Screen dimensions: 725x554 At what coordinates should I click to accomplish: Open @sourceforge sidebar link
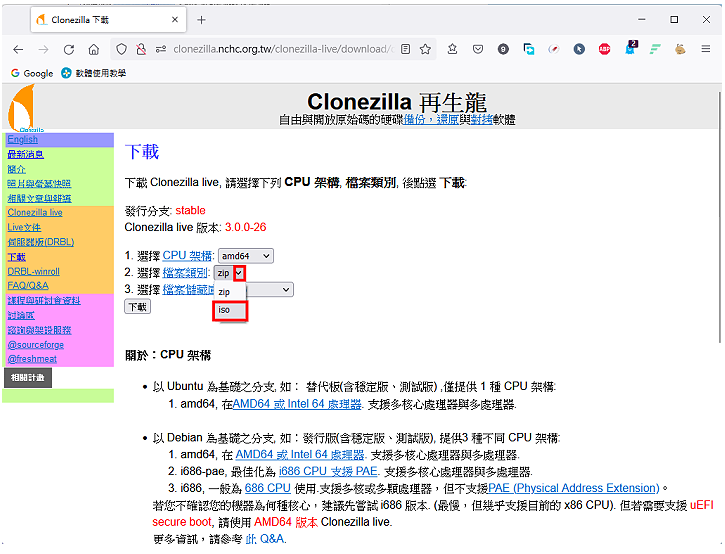point(36,345)
